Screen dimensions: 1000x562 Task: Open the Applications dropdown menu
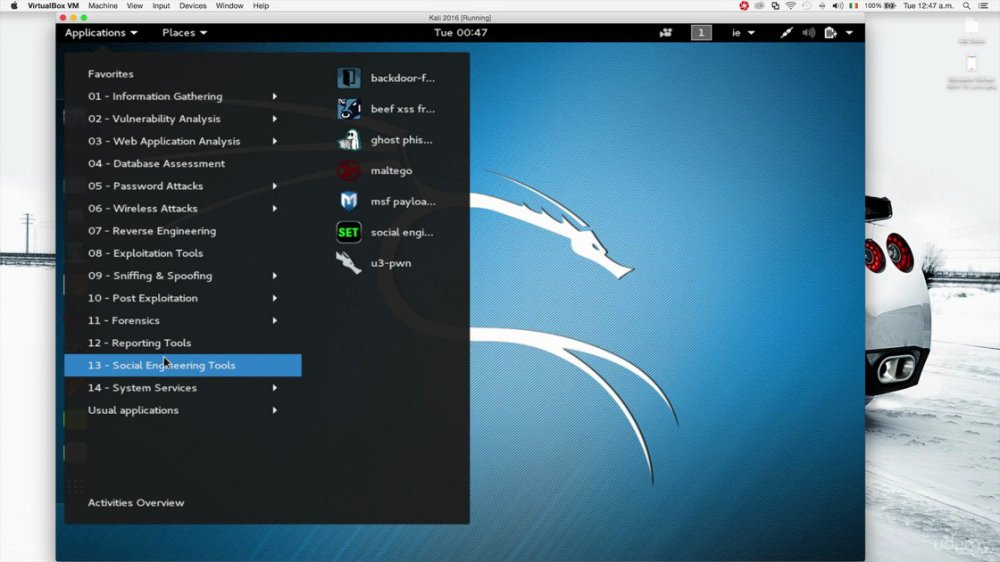pyautogui.click(x=101, y=33)
